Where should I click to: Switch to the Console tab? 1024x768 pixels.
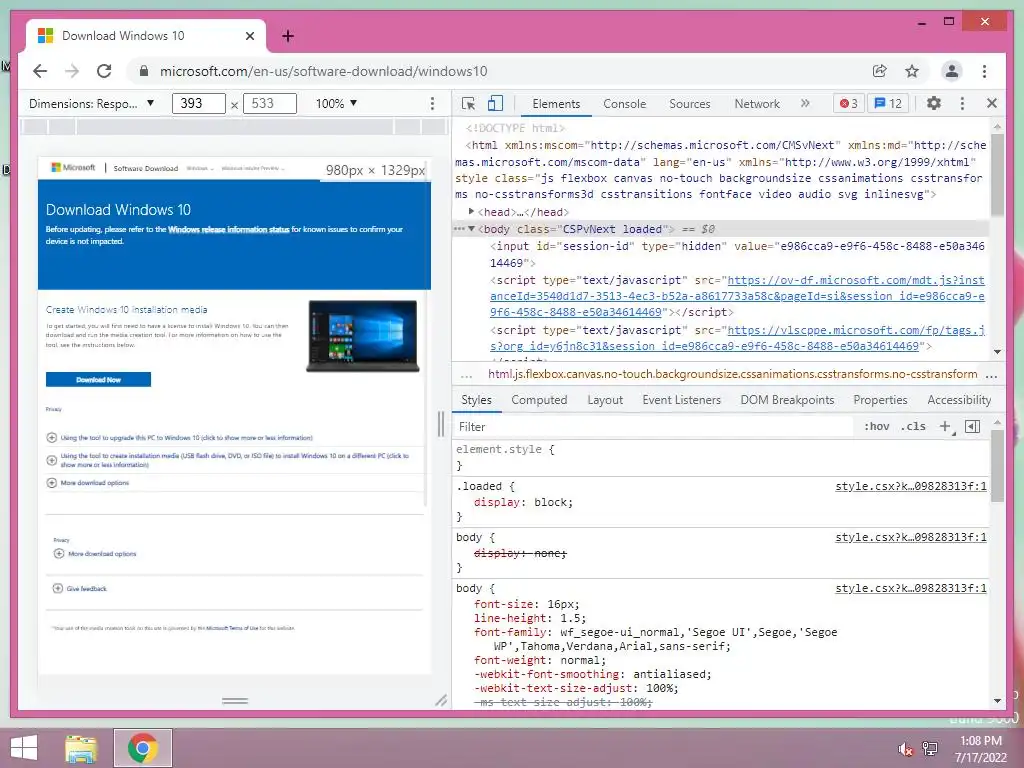click(x=624, y=103)
